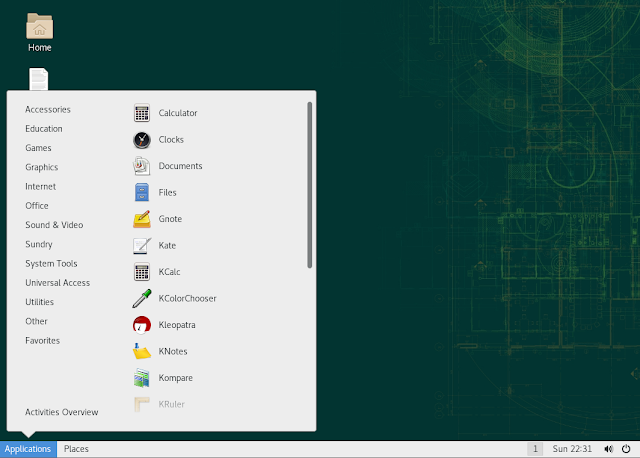The width and height of the screenshot is (640, 458).
Task: Select the Games category
Action: [38, 148]
